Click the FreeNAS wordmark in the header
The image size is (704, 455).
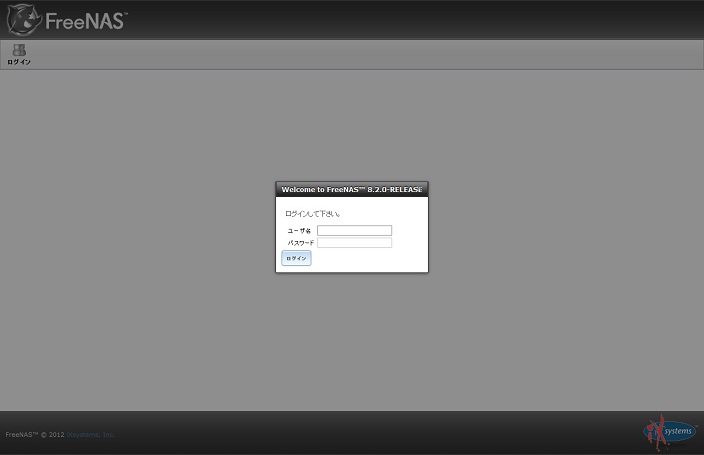[86, 21]
